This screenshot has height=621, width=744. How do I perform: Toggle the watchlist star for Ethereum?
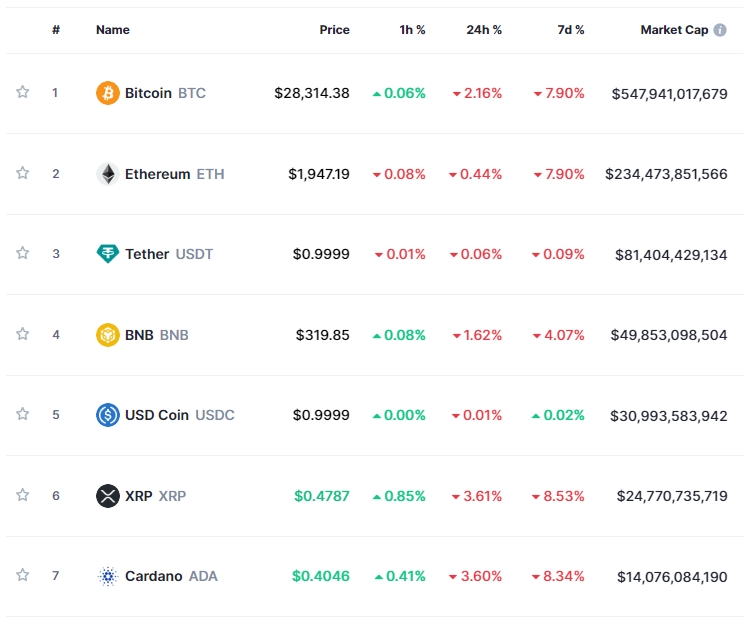point(22,173)
